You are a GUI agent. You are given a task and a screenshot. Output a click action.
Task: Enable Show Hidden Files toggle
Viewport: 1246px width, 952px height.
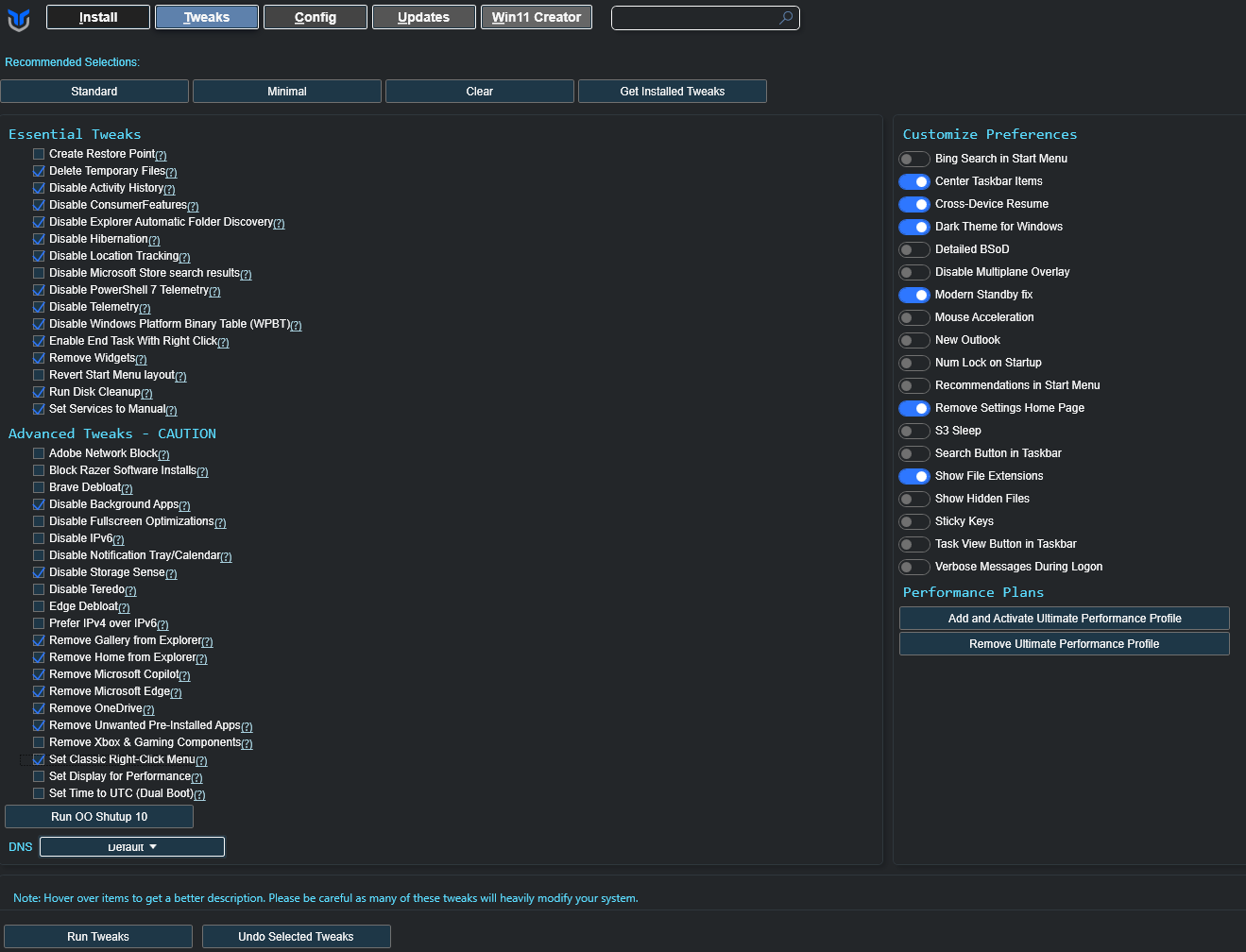point(914,499)
